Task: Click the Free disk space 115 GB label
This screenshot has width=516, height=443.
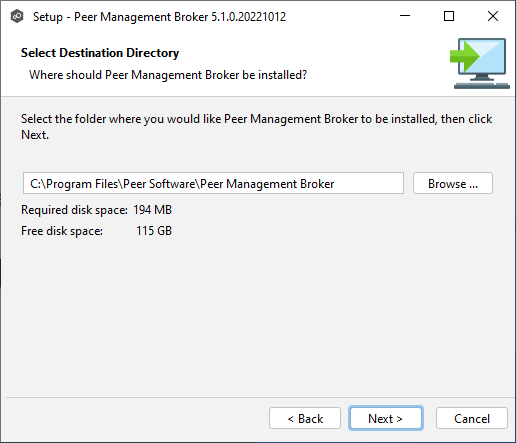Action: pos(96,231)
